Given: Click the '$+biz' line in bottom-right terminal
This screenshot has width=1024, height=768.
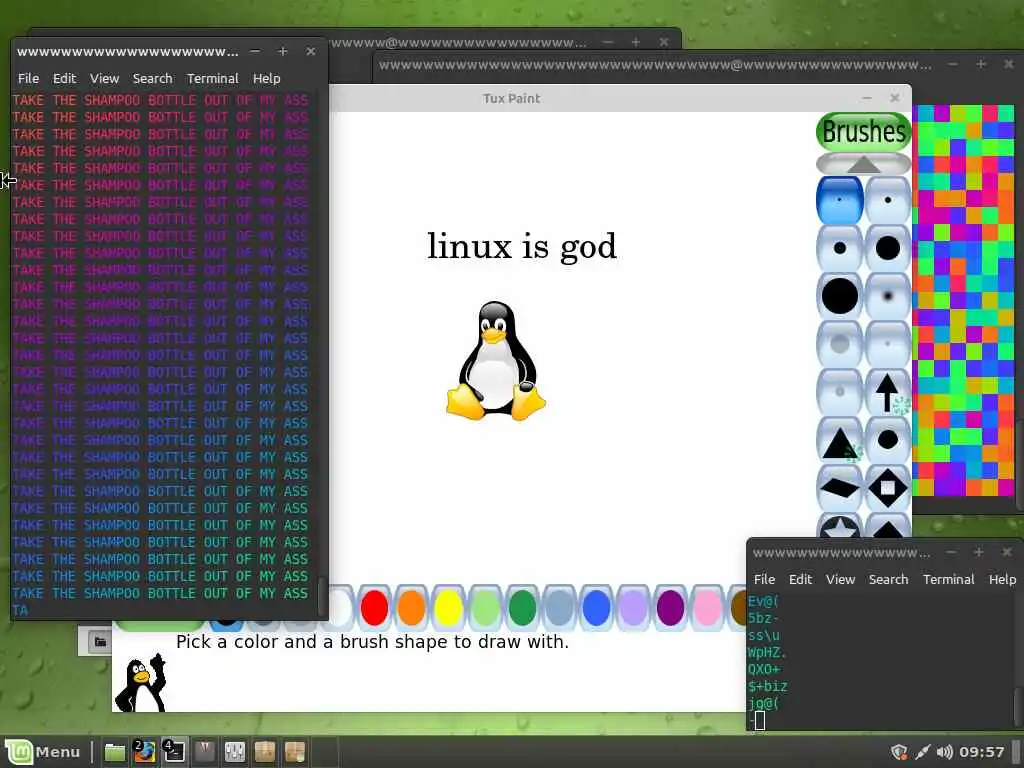Looking at the screenshot, I should [767, 686].
